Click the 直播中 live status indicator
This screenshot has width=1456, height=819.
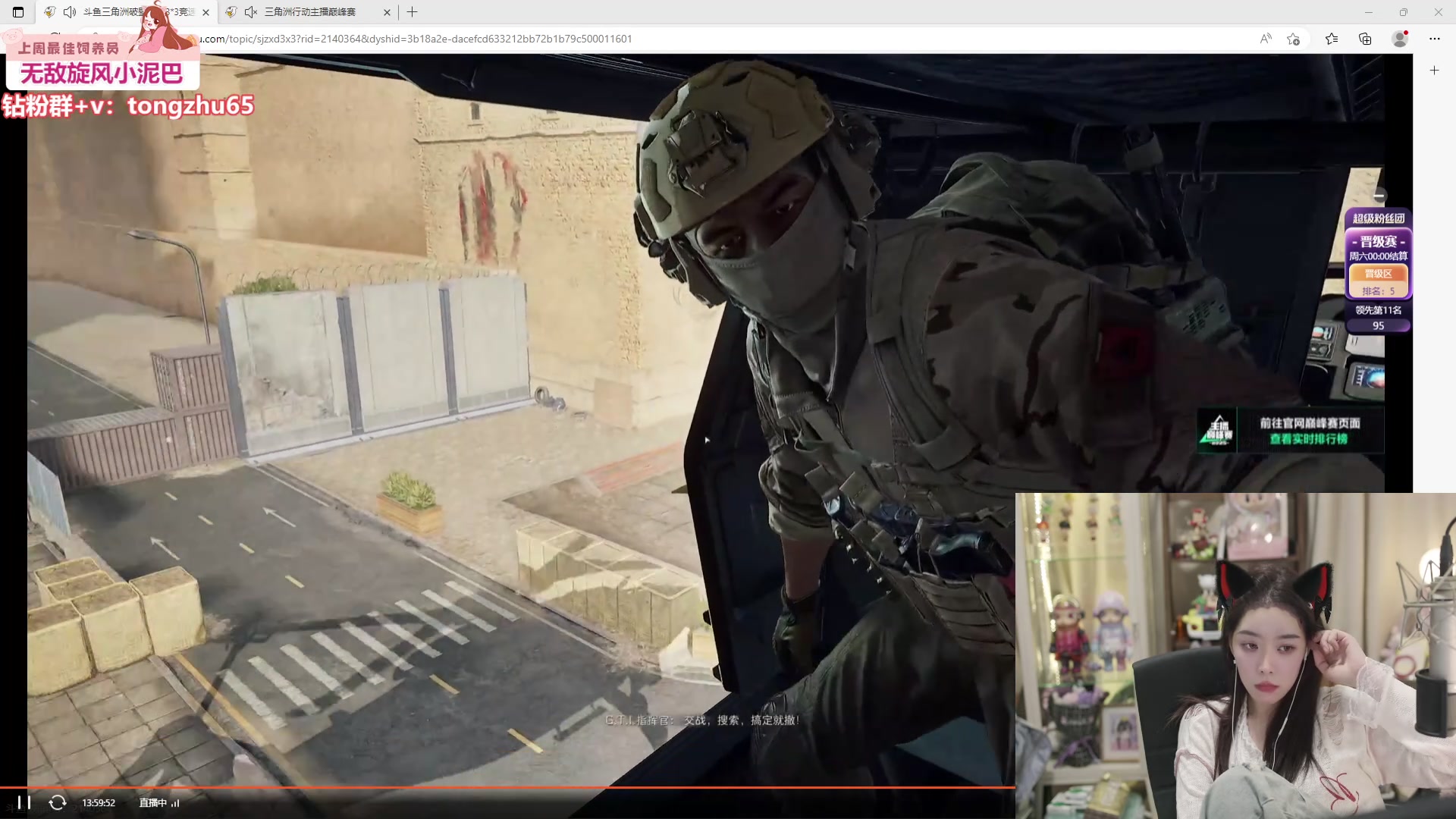click(x=159, y=802)
